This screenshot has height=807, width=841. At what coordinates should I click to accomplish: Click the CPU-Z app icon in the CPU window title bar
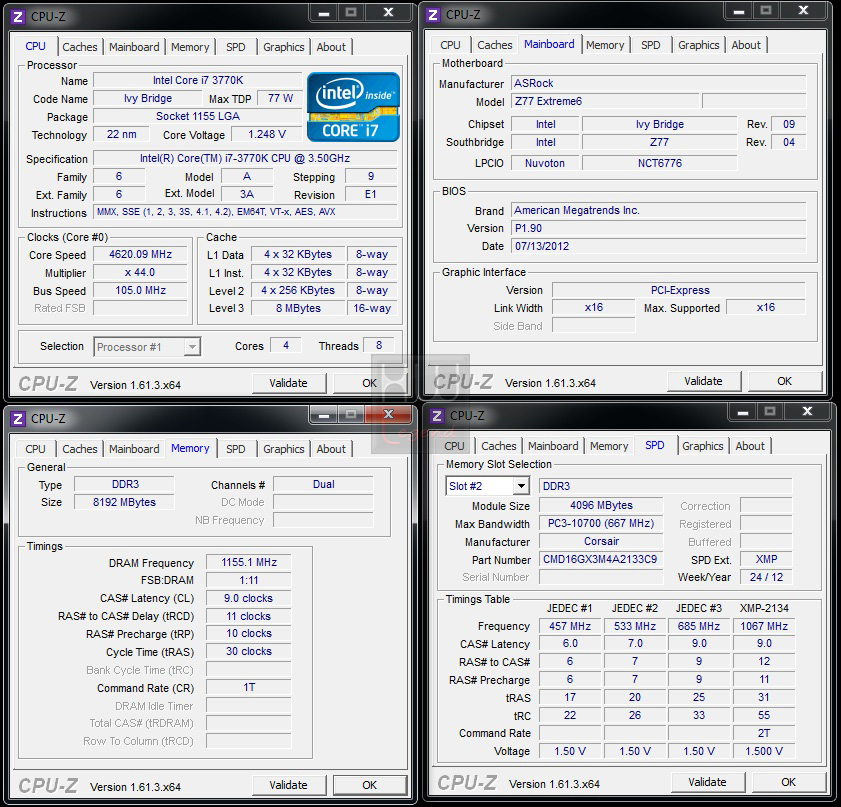pyautogui.click(x=18, y=17)
